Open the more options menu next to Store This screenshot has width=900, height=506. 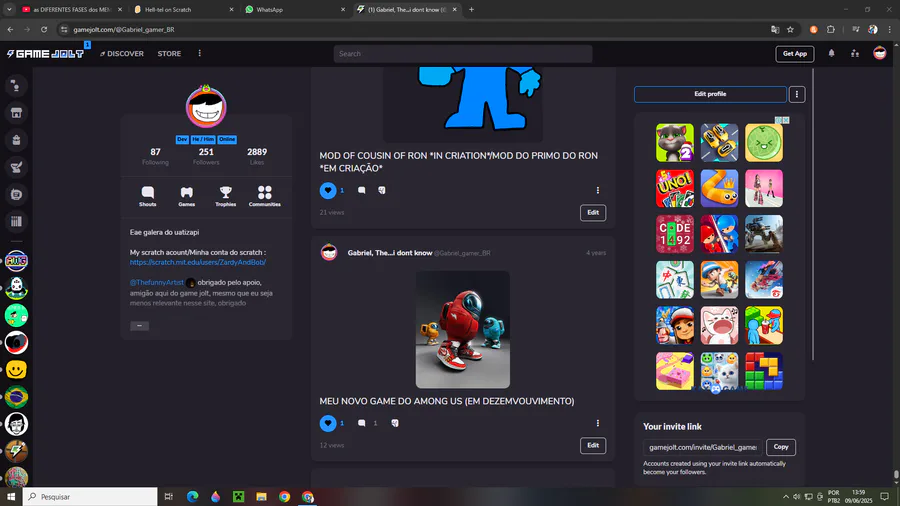200,53
